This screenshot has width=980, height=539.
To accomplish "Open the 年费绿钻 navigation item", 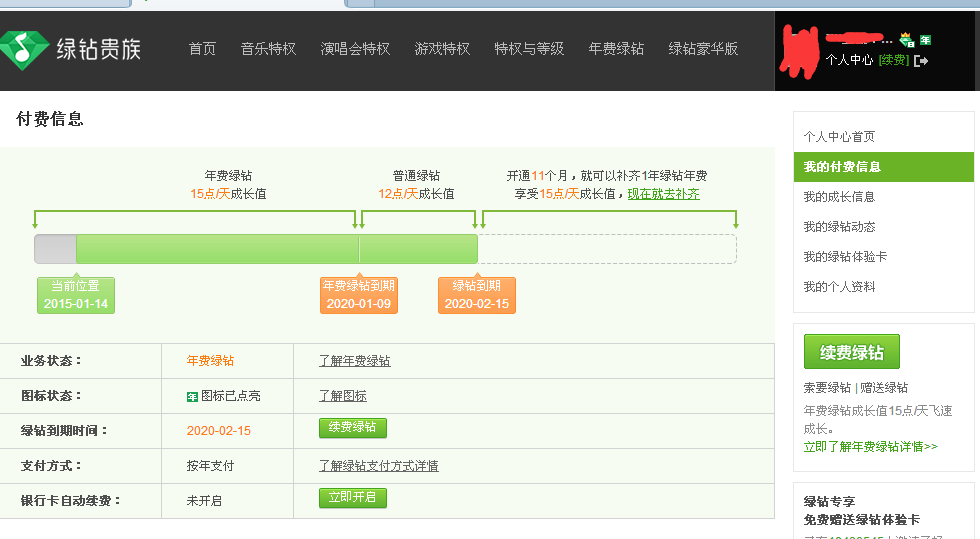I will 616,49.
